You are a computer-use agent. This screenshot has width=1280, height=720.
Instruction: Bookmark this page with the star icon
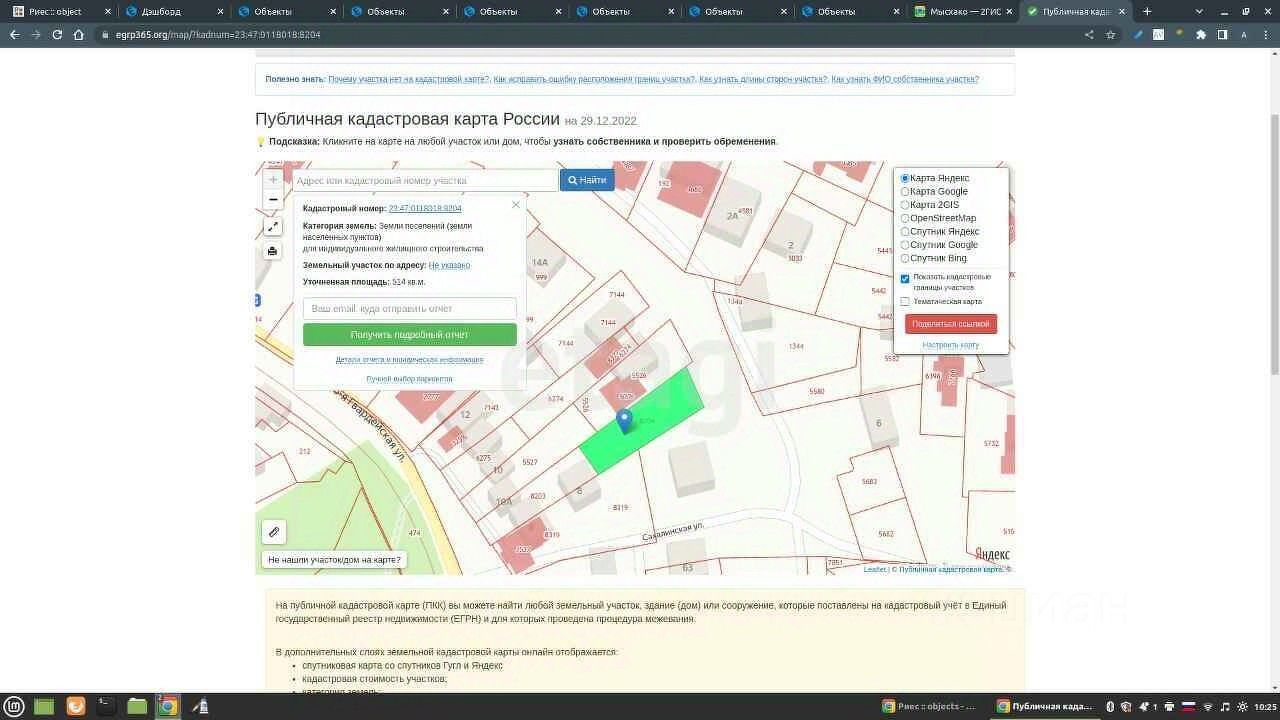click(x=1110, y=34)
